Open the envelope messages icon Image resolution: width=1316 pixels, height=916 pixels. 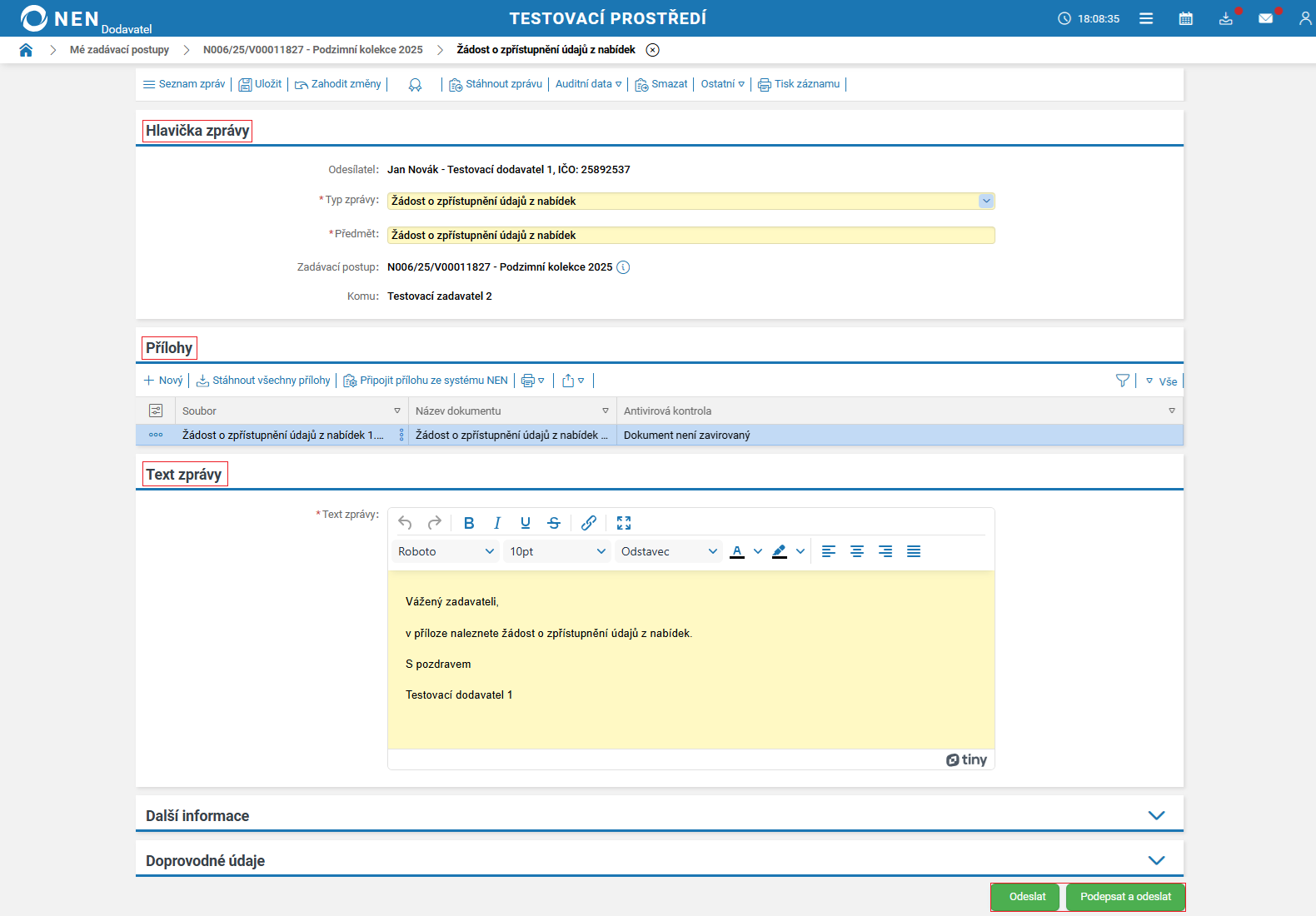pos(1265,18)
